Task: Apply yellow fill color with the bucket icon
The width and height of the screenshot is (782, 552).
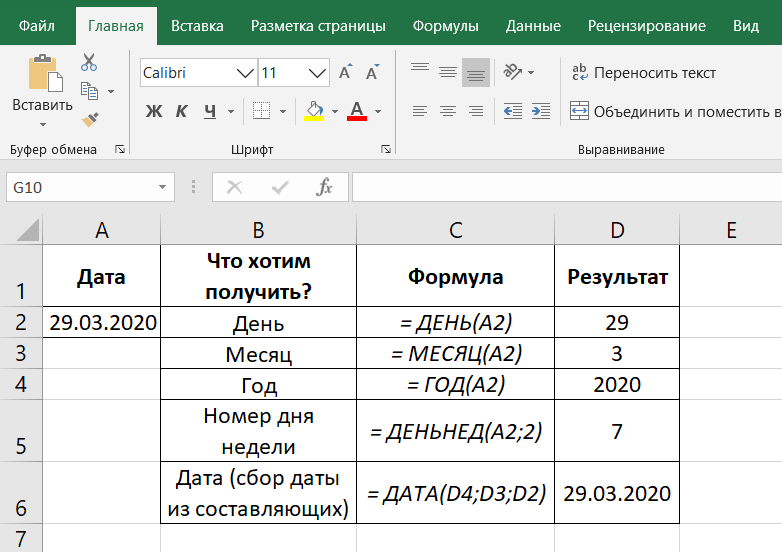Action: (x=314, y=111)
